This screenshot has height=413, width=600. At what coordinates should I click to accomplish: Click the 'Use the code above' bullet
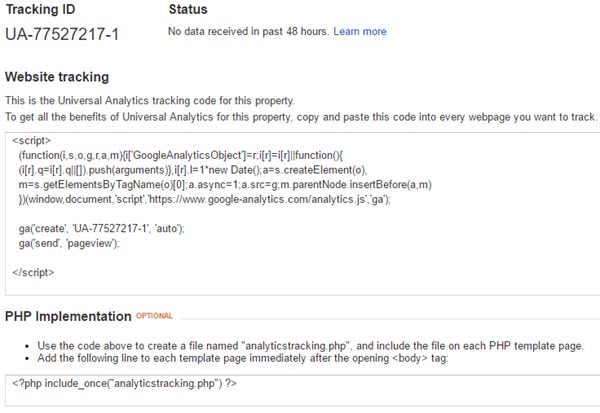(x=310, y=346)
